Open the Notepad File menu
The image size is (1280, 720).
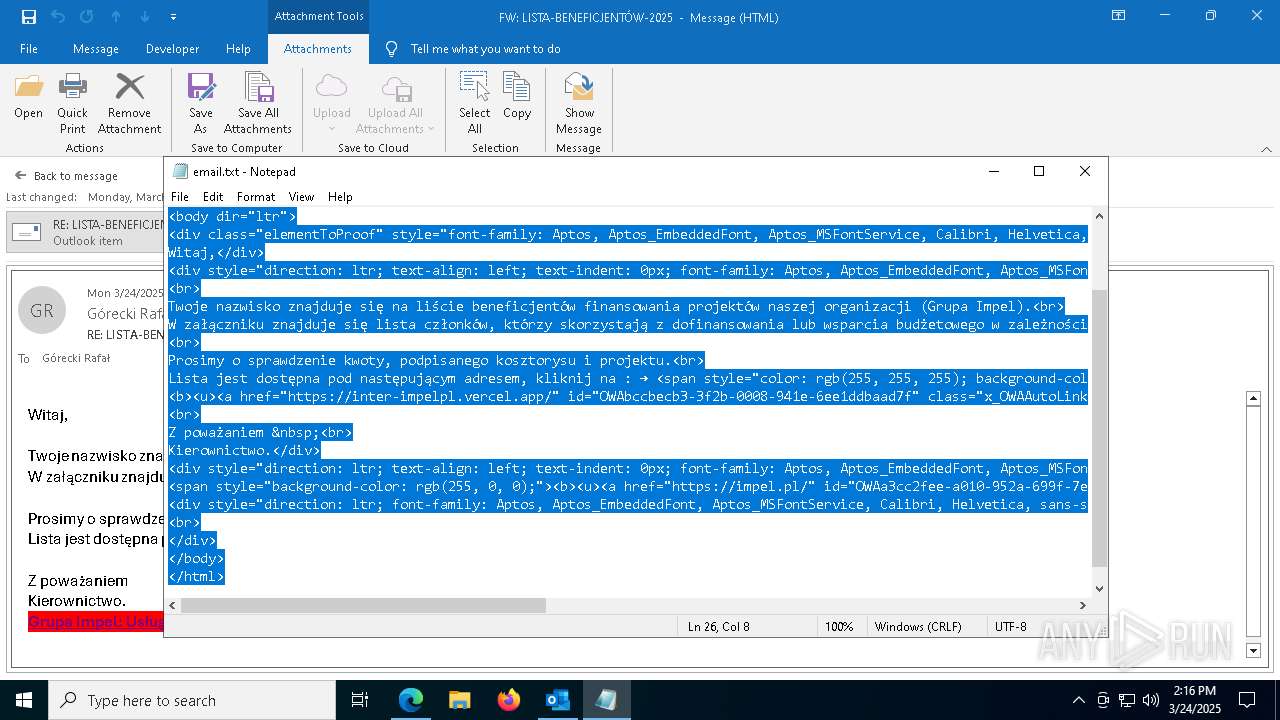coord(180,197)
